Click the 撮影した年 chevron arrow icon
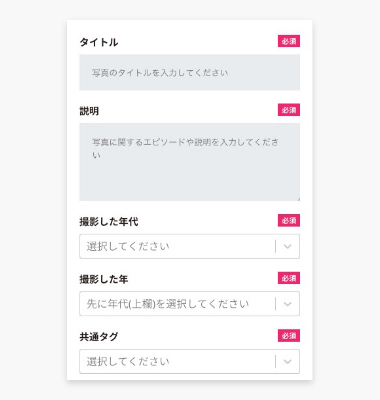This screenshot has height=400, width=380. click(287, 304)
